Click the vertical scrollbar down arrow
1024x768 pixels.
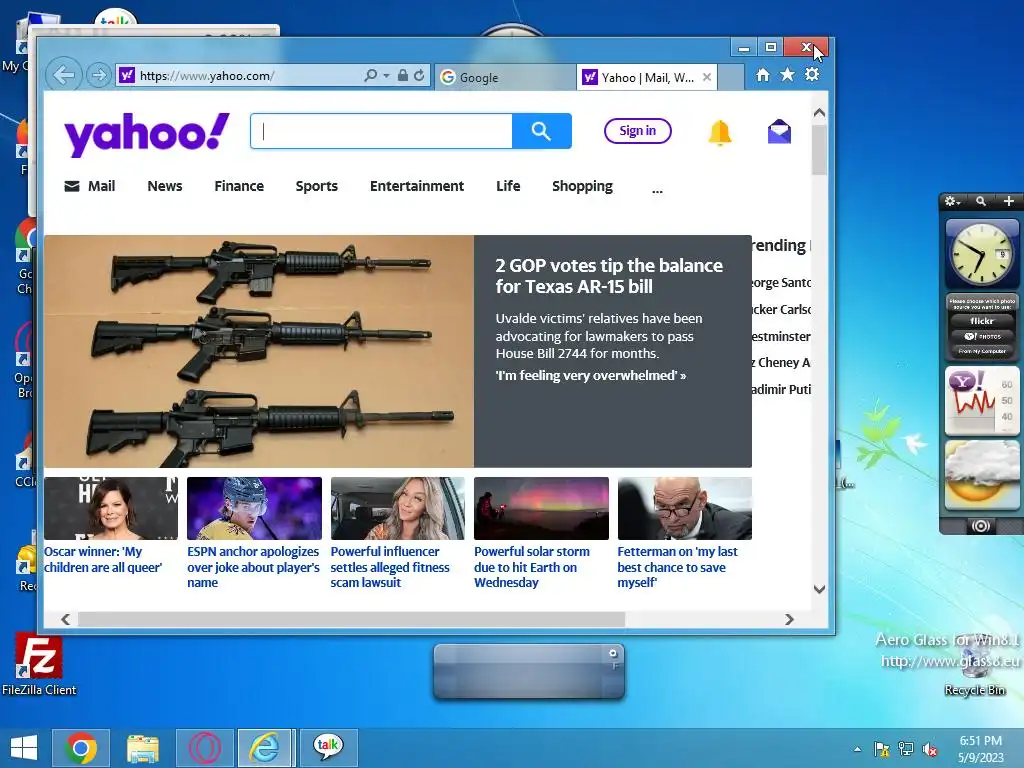click(x=820, y=589)
